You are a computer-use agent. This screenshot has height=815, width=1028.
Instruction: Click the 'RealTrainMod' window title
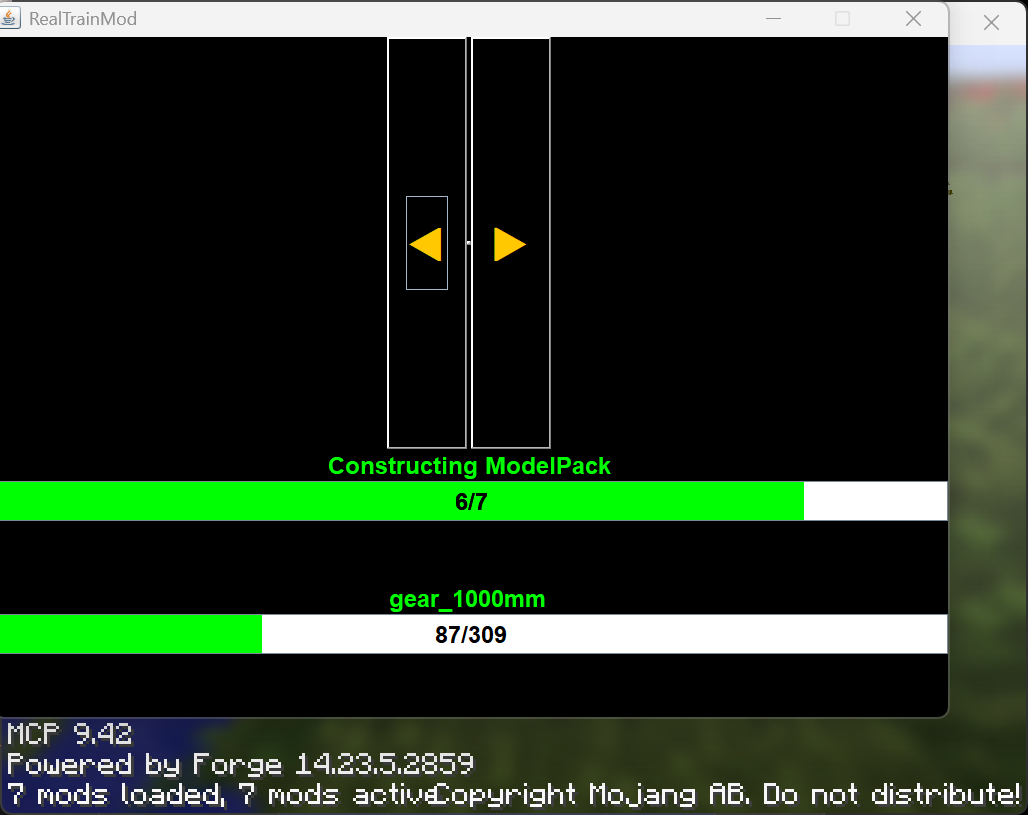(x=83, y=18)
